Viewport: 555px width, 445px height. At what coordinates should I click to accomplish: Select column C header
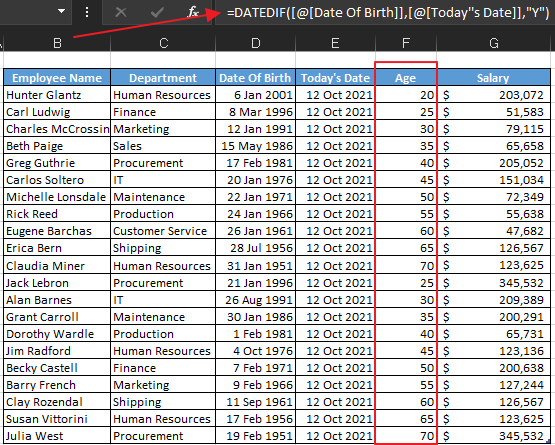coord(163,43)
